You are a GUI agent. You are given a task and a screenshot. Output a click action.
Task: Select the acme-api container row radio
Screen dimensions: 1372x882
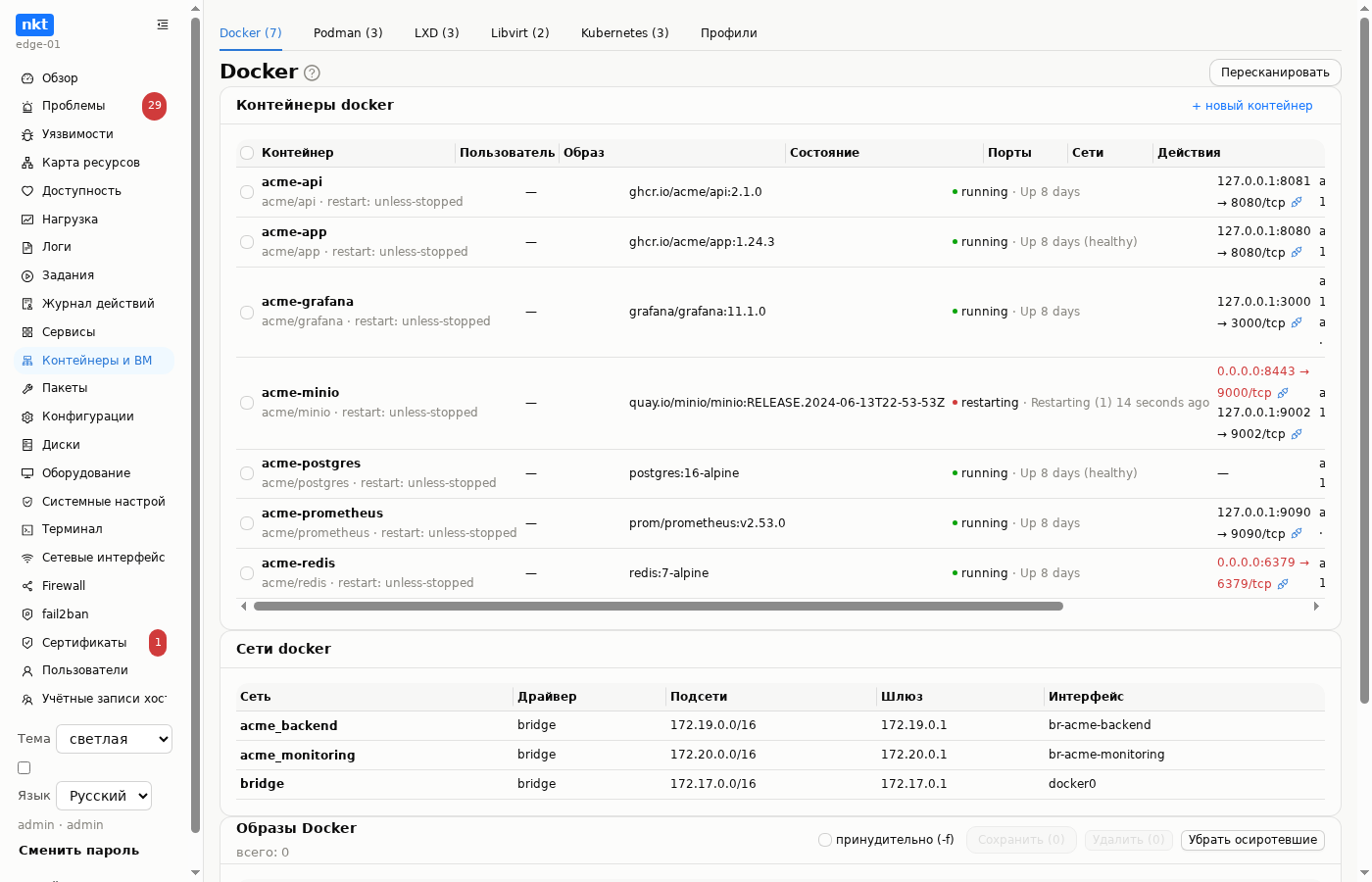tap(247, 192)
